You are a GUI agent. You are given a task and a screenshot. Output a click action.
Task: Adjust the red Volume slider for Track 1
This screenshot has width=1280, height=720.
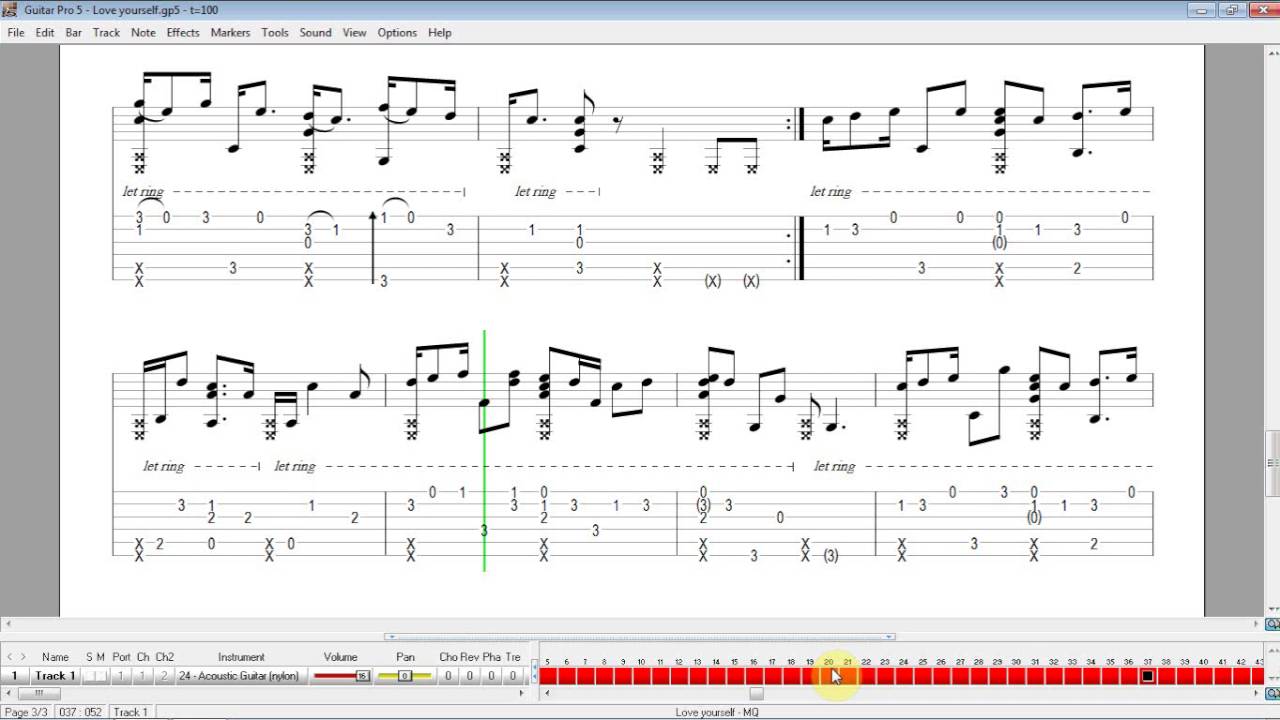coord(340,676)
